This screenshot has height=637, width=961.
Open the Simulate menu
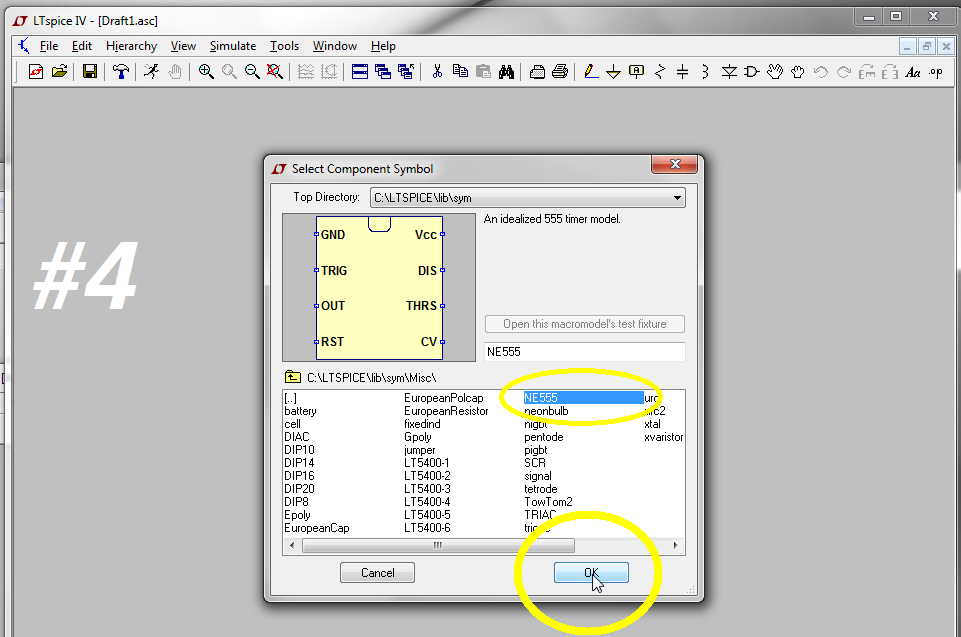pyautogui.click(x=233, y=46)
